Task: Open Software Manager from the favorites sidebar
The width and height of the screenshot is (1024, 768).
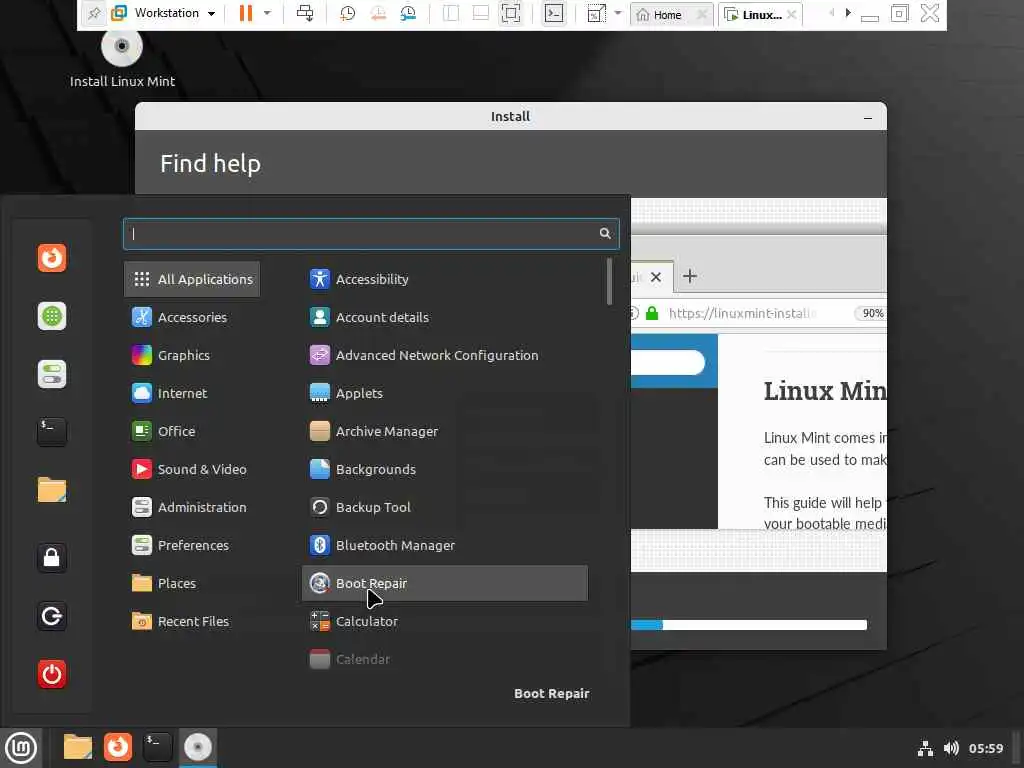Action: tap(52, 316)
